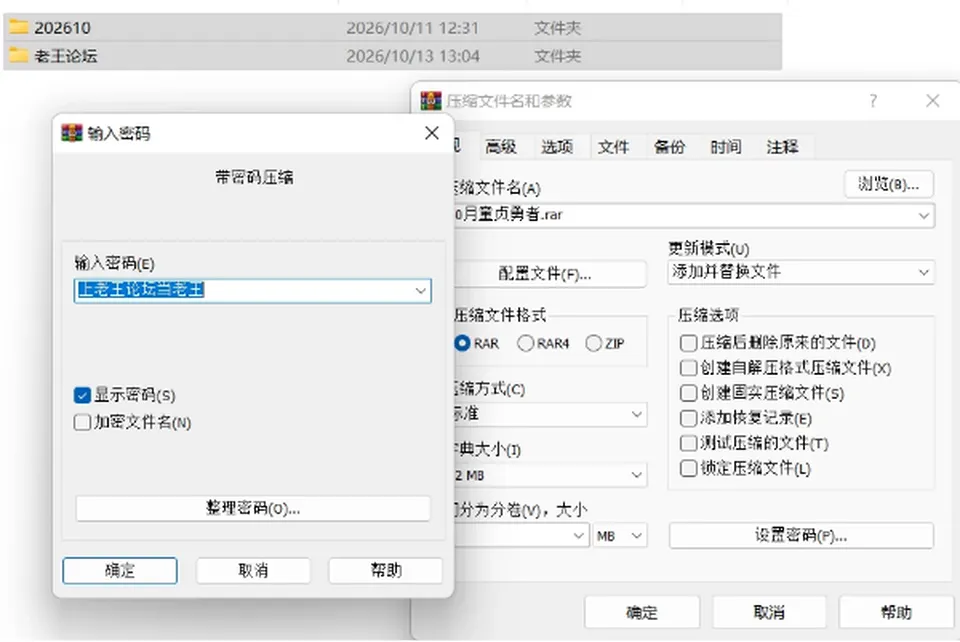Check 锁定压缩文件 option

[x=688, y=468]
